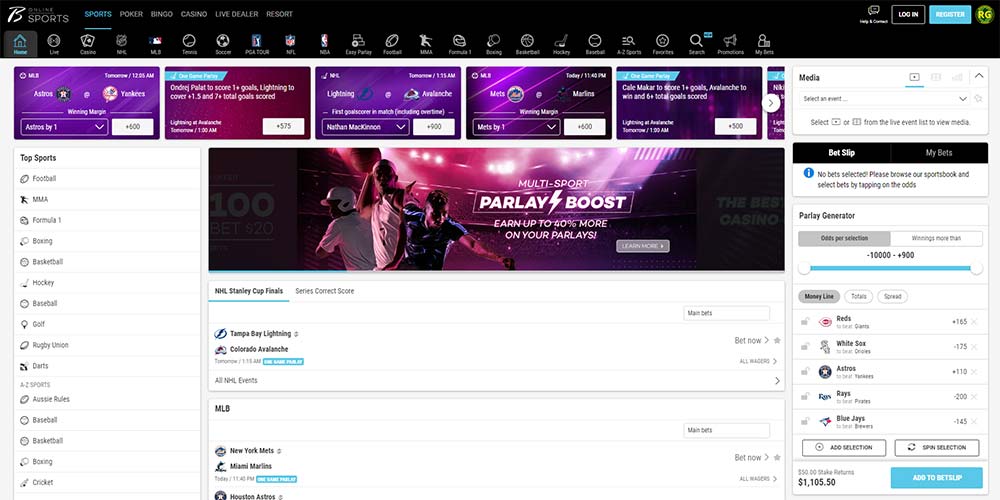Click the SPIN SELECTION button

tap(936, 448)
